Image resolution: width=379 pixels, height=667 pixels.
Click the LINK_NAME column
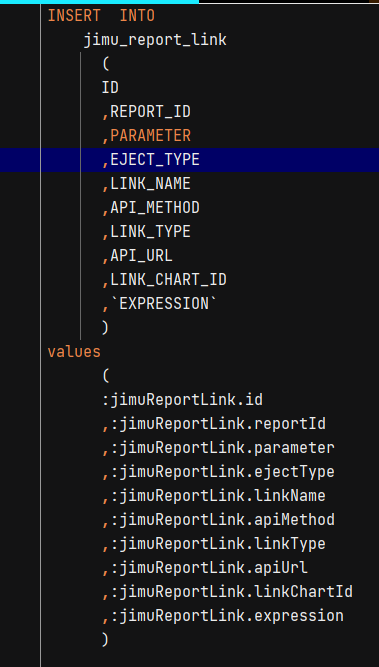tap(151, 184)
